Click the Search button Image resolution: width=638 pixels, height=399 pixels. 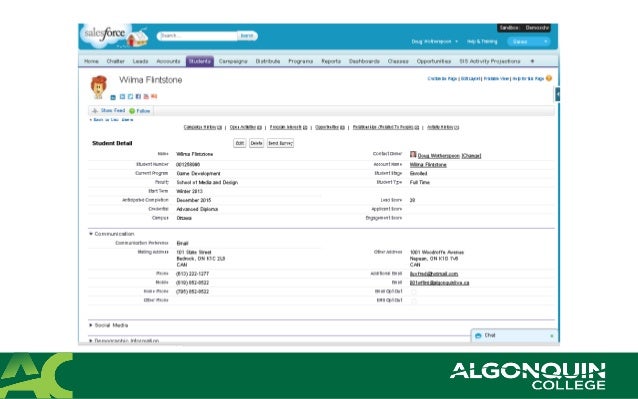tap(247, 36)
